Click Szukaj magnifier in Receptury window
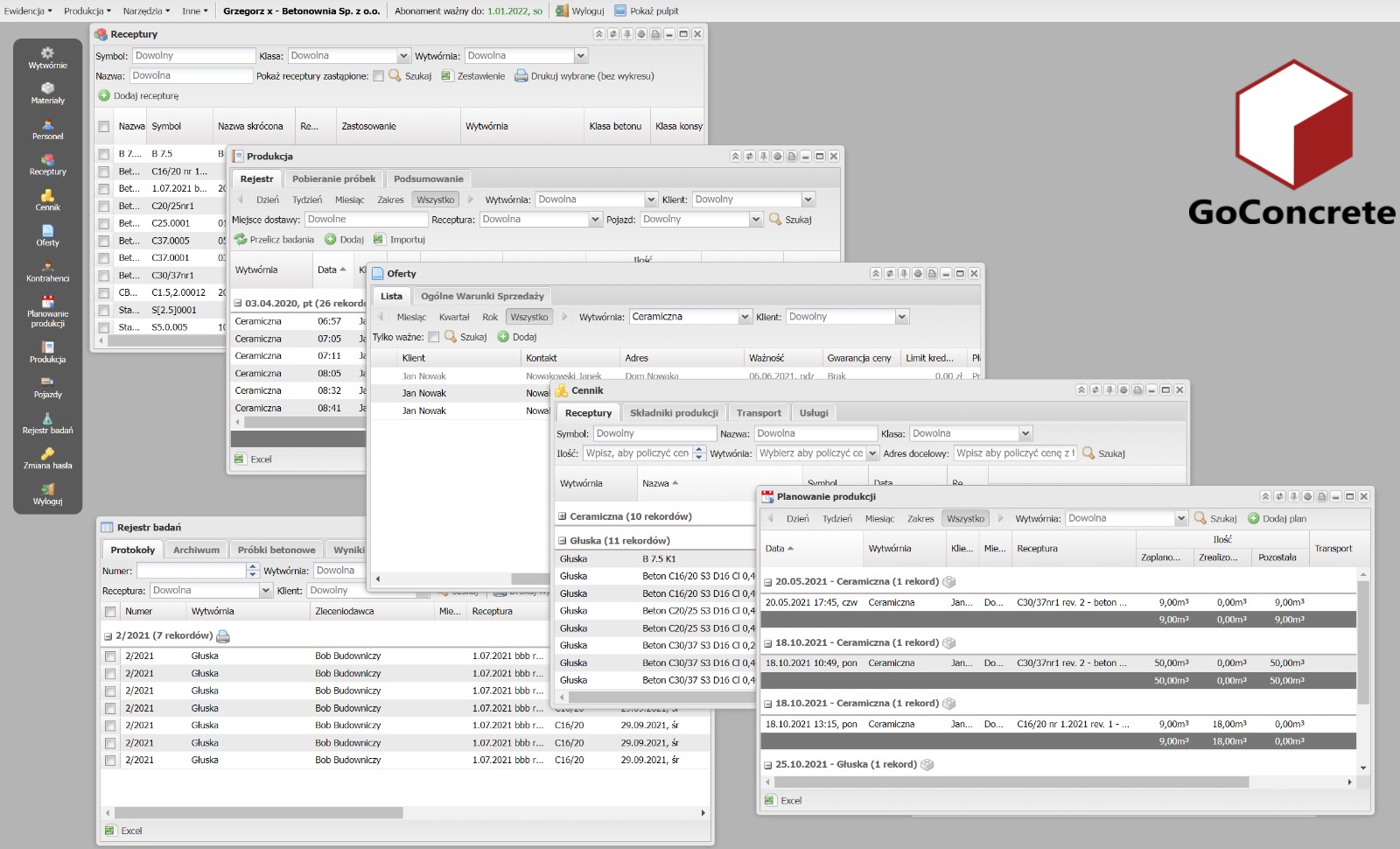This screenshot has width=1400, height=849. (x=395, y=76)
